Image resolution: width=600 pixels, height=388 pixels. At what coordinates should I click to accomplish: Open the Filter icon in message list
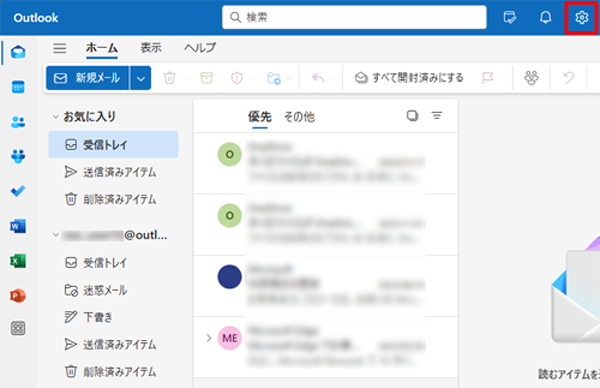[437, 116]
